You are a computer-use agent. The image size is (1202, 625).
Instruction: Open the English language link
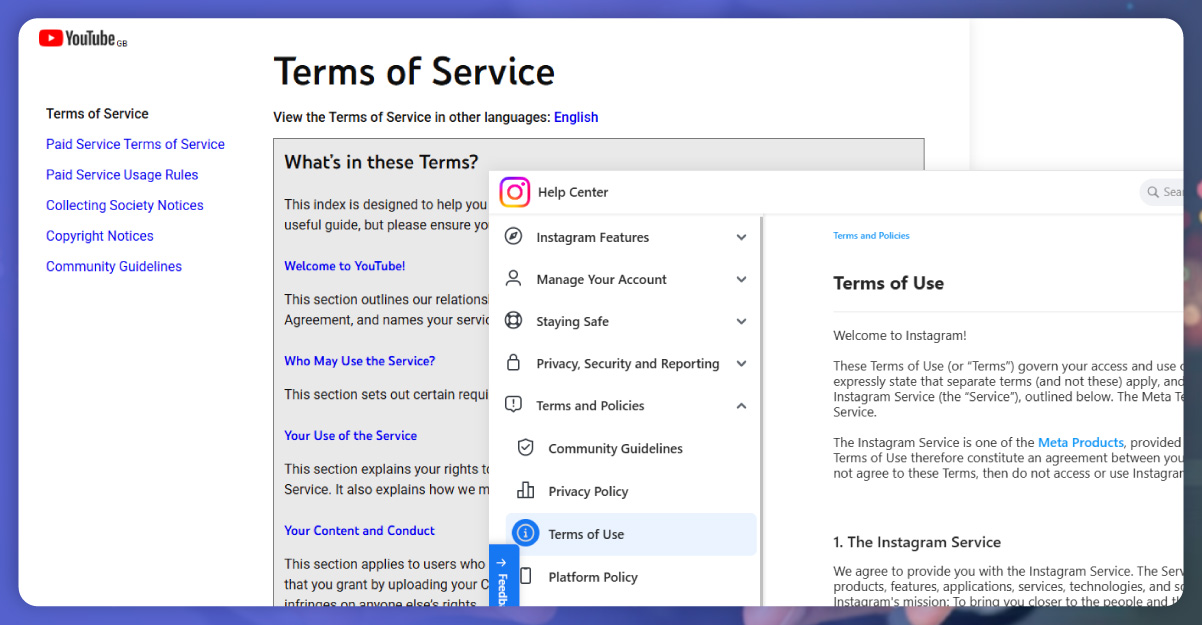tap(576, 117)
